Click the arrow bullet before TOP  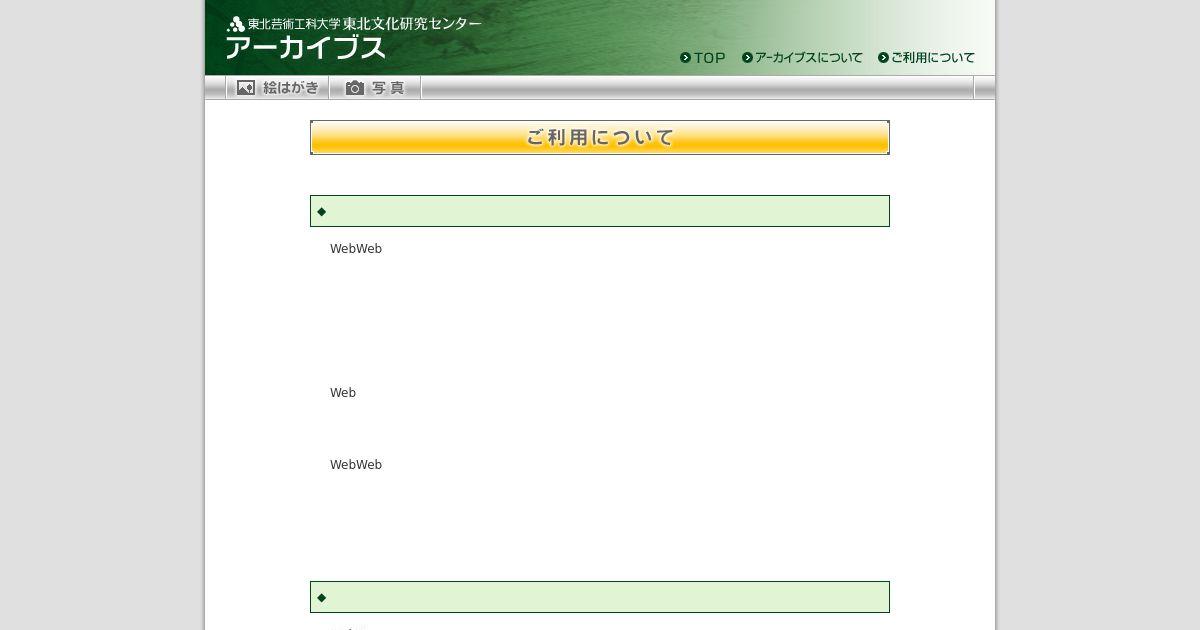pyautogui.click(x=686, y=58)
